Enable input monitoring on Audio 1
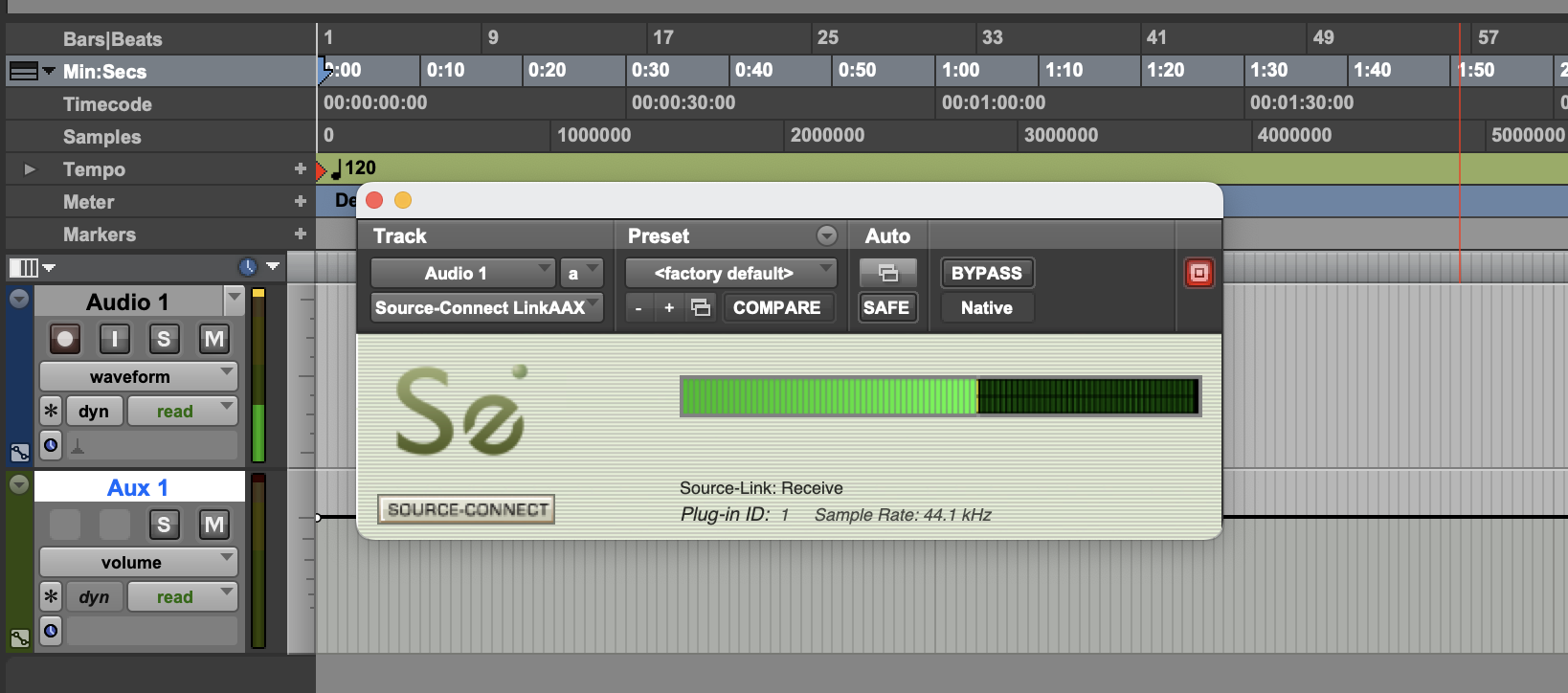The width and height of the screenshot is (1568, 693). click(115, 339)
